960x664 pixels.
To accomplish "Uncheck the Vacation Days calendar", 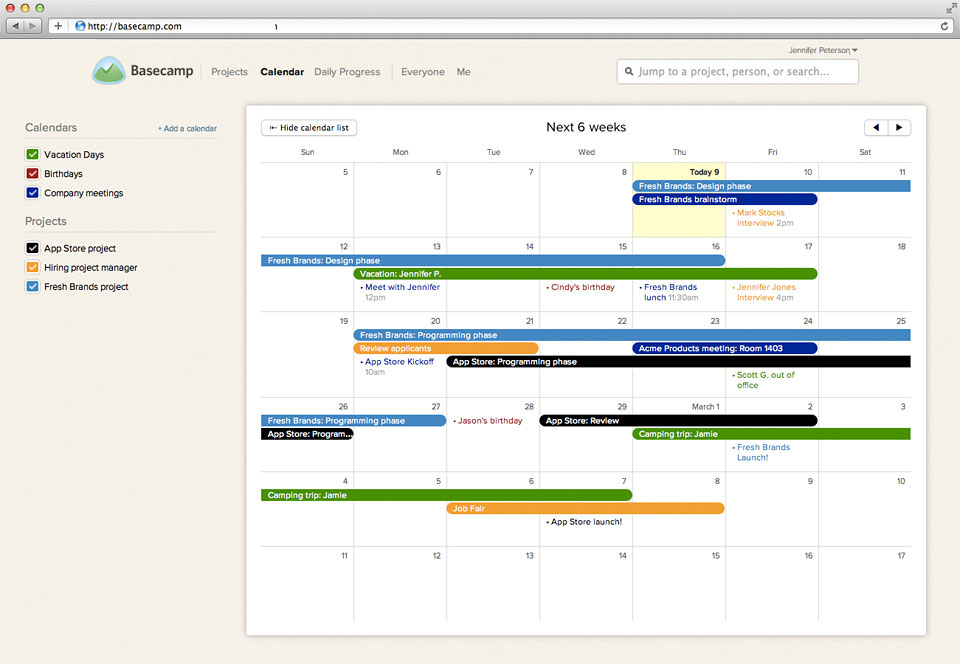I will point(32,155).
